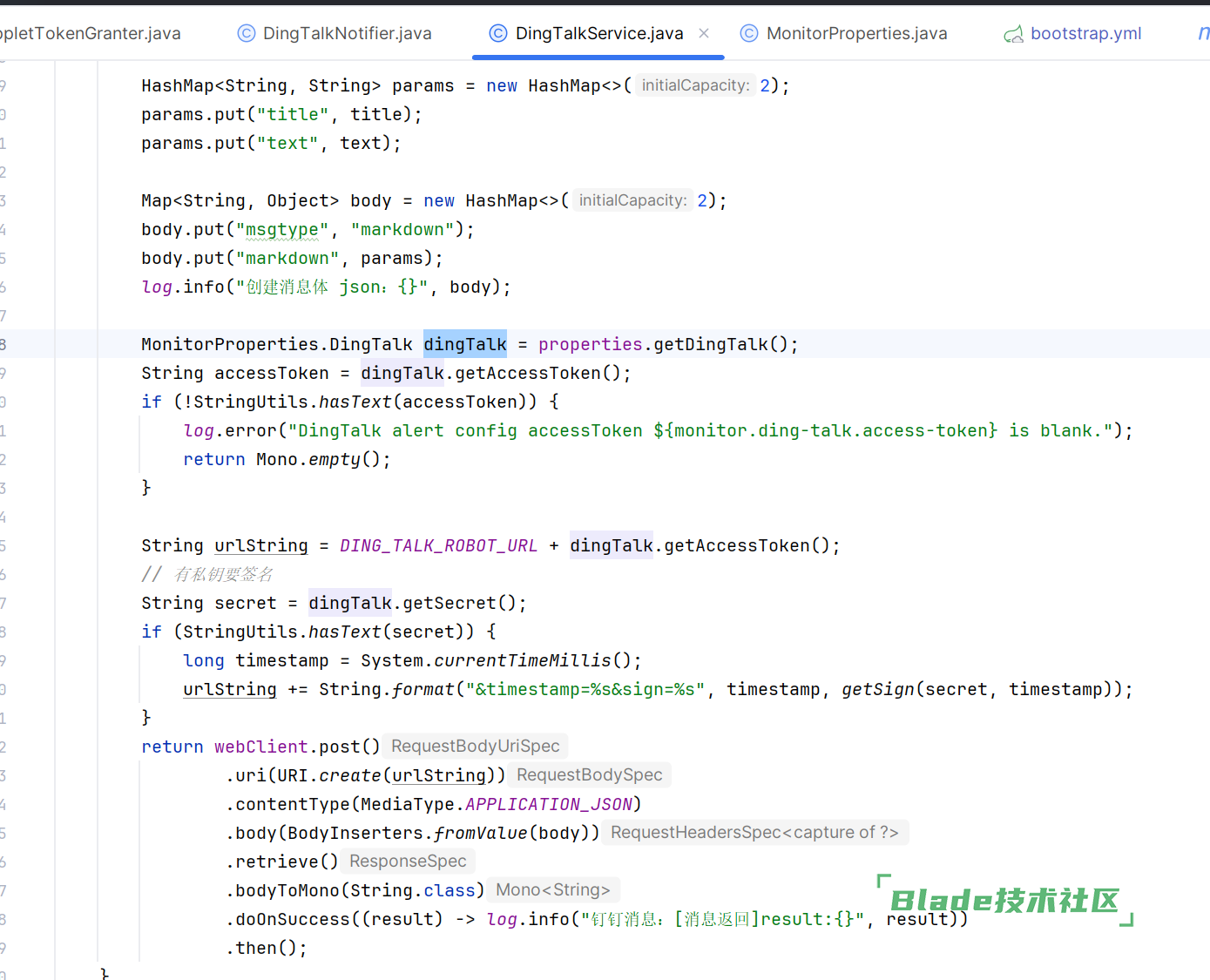
Task: Click the highlighted dingTalk variable declaration
Action: point(465,344)
